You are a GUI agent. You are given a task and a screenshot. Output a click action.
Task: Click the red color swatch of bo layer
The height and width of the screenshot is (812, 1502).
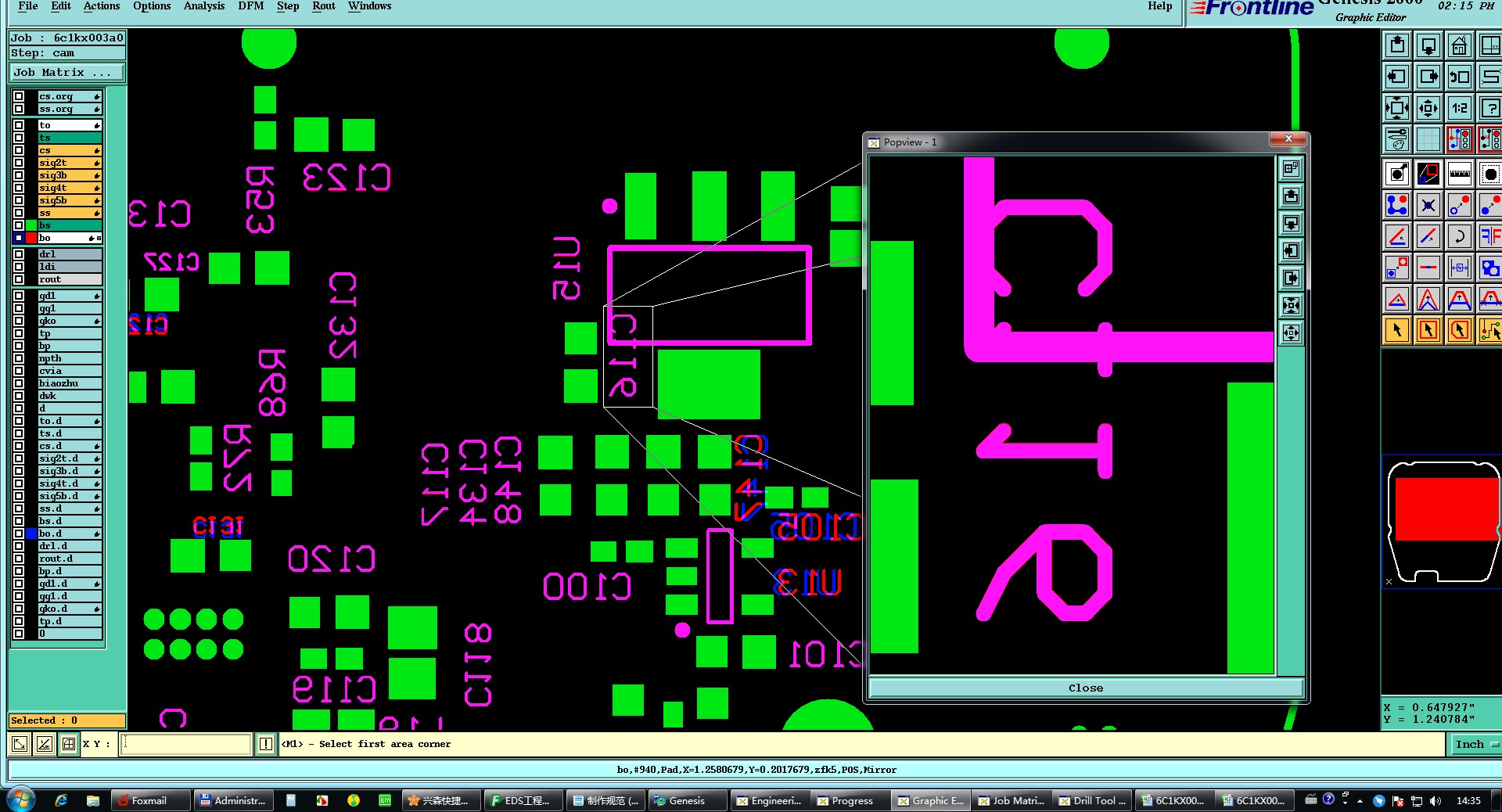pyautogui.click(x=31, y=238)
